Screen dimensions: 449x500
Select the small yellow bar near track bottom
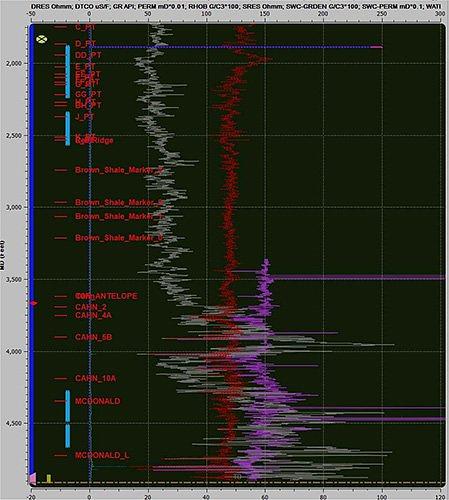[x=49, y=478]
